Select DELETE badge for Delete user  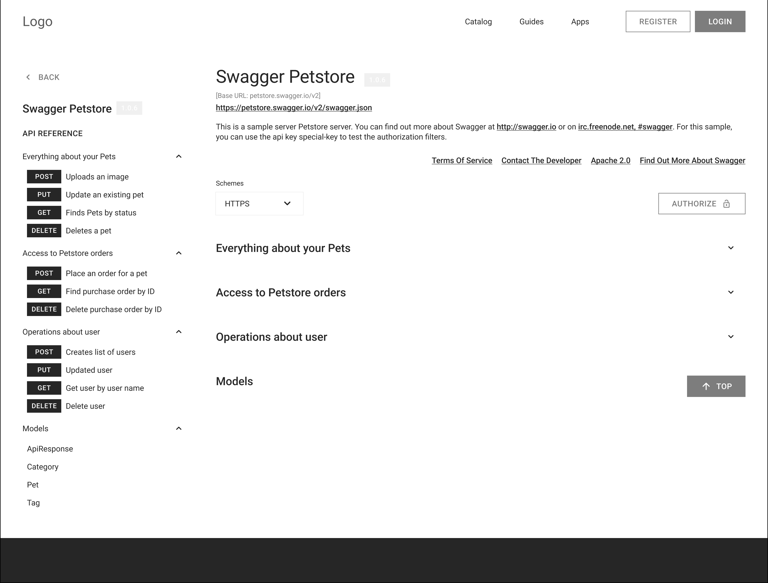point(44,406)
